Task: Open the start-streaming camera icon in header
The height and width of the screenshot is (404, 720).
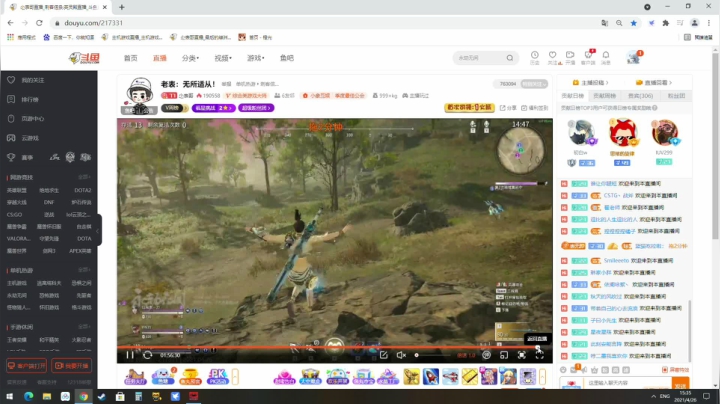Action: point(570,57)
